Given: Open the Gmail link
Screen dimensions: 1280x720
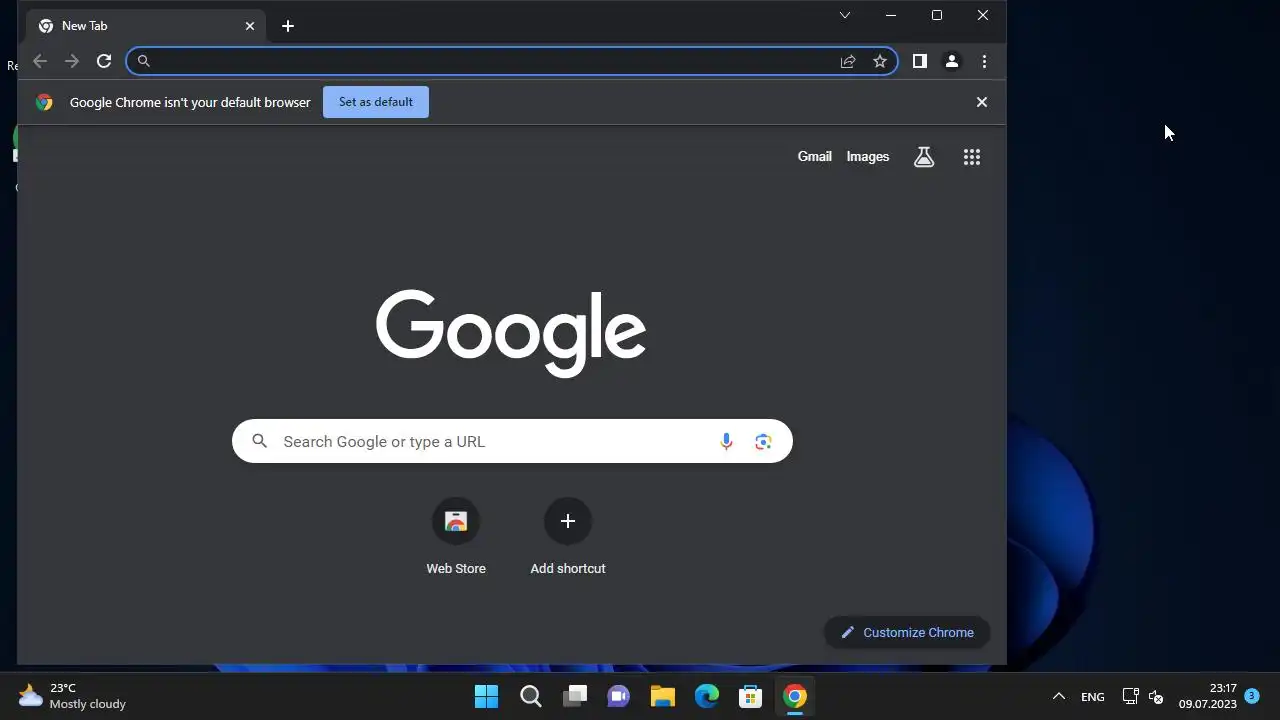Looking at the screenshot, I should click(x=815, y=156).
